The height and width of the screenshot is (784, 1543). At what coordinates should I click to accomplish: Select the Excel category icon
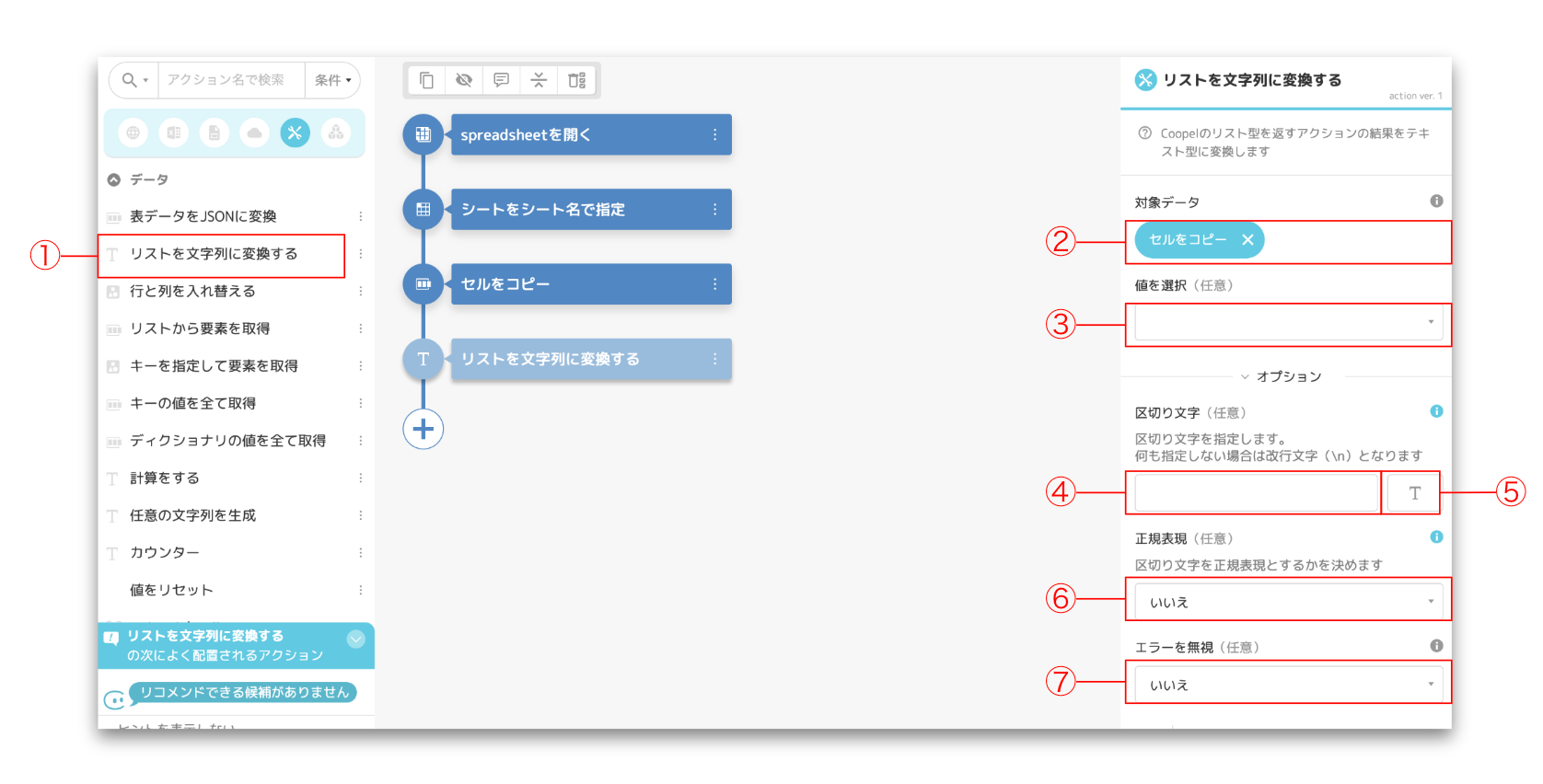[174, 133]
